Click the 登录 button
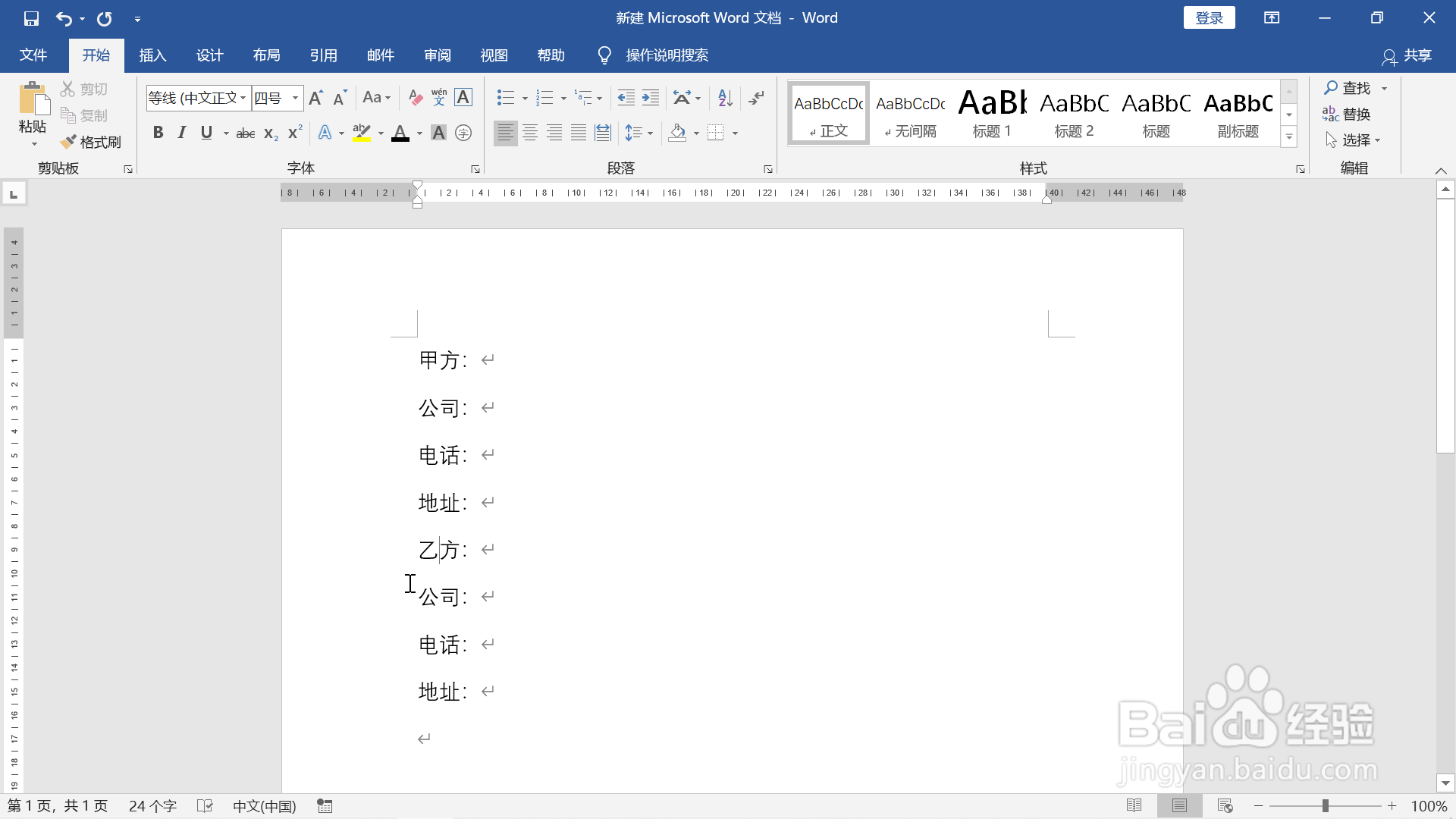The width and height of the screenshot is (1456, 819). tap(1209, 18)
